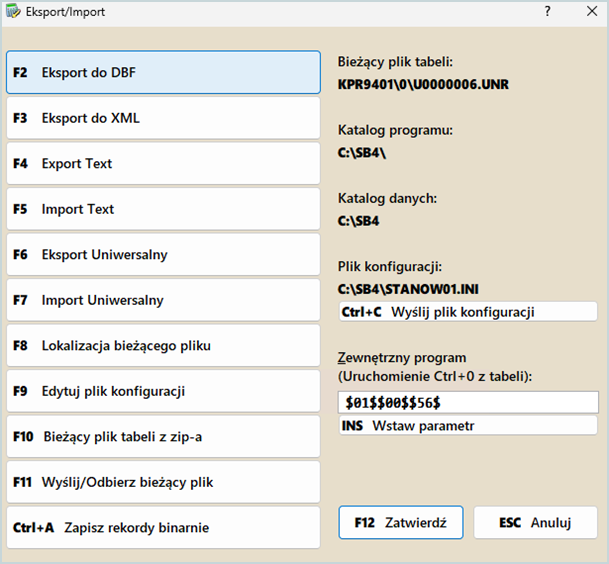This screenshot has height=564, width=609.
Task: Cancel the dialog with ESC Anuluj
Action: 535,522
